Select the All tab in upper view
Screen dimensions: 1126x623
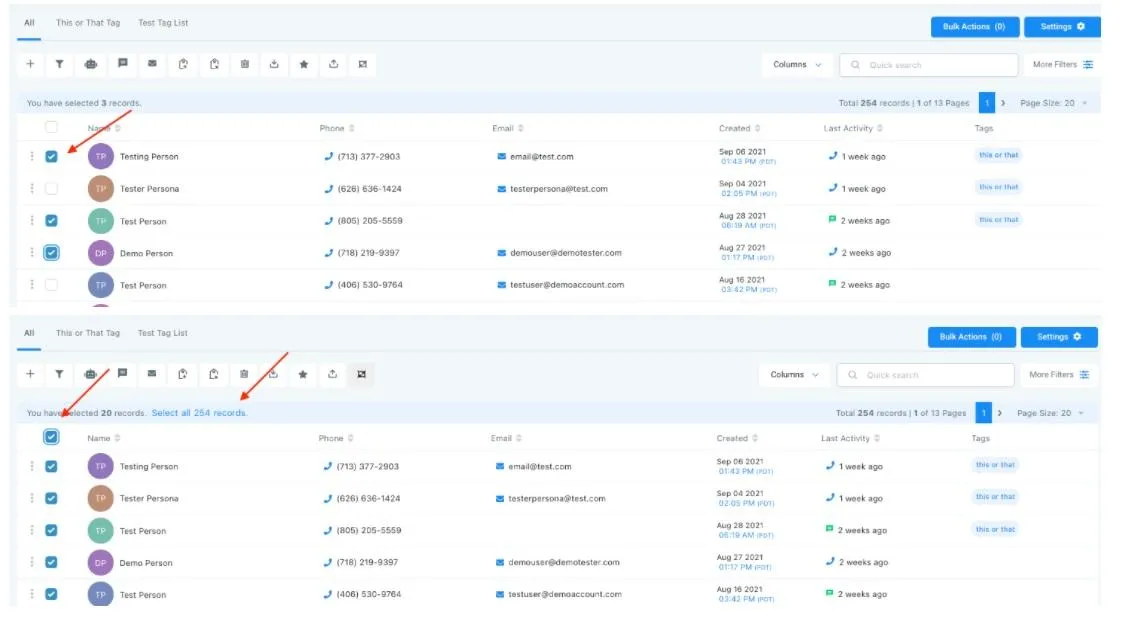(29, 23)
